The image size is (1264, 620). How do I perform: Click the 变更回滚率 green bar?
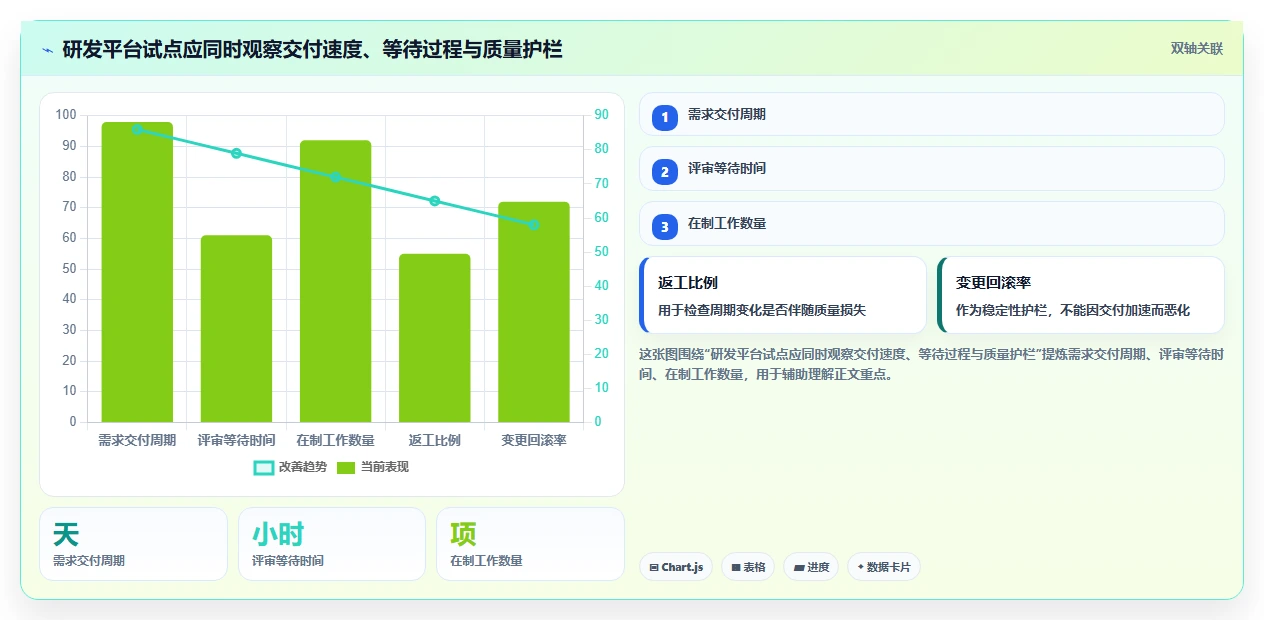(x=534, y=312)
